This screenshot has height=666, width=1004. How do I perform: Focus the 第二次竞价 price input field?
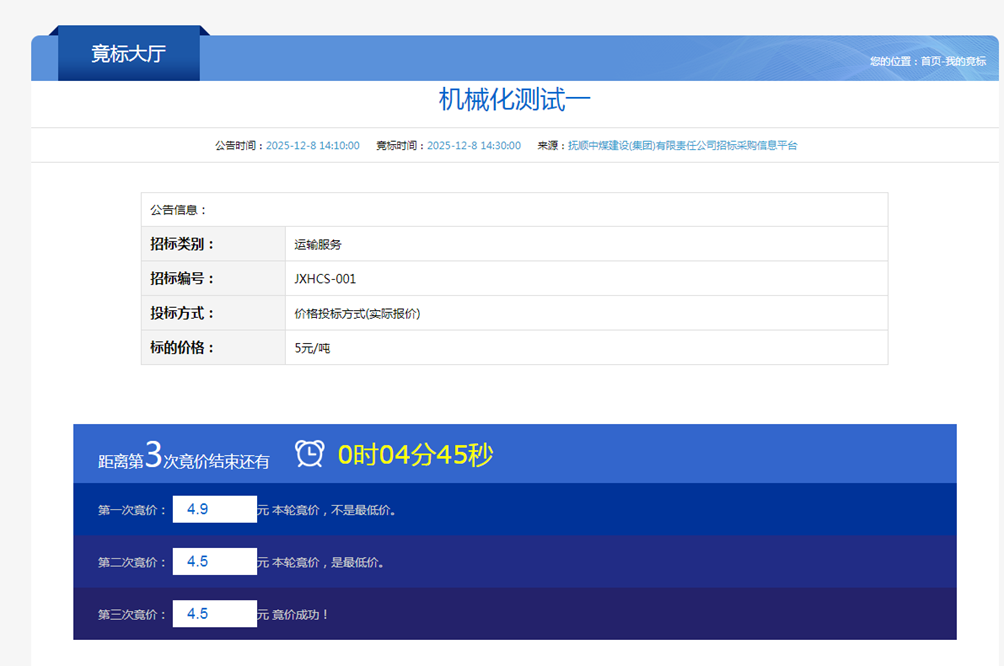(x=215, y=562)
